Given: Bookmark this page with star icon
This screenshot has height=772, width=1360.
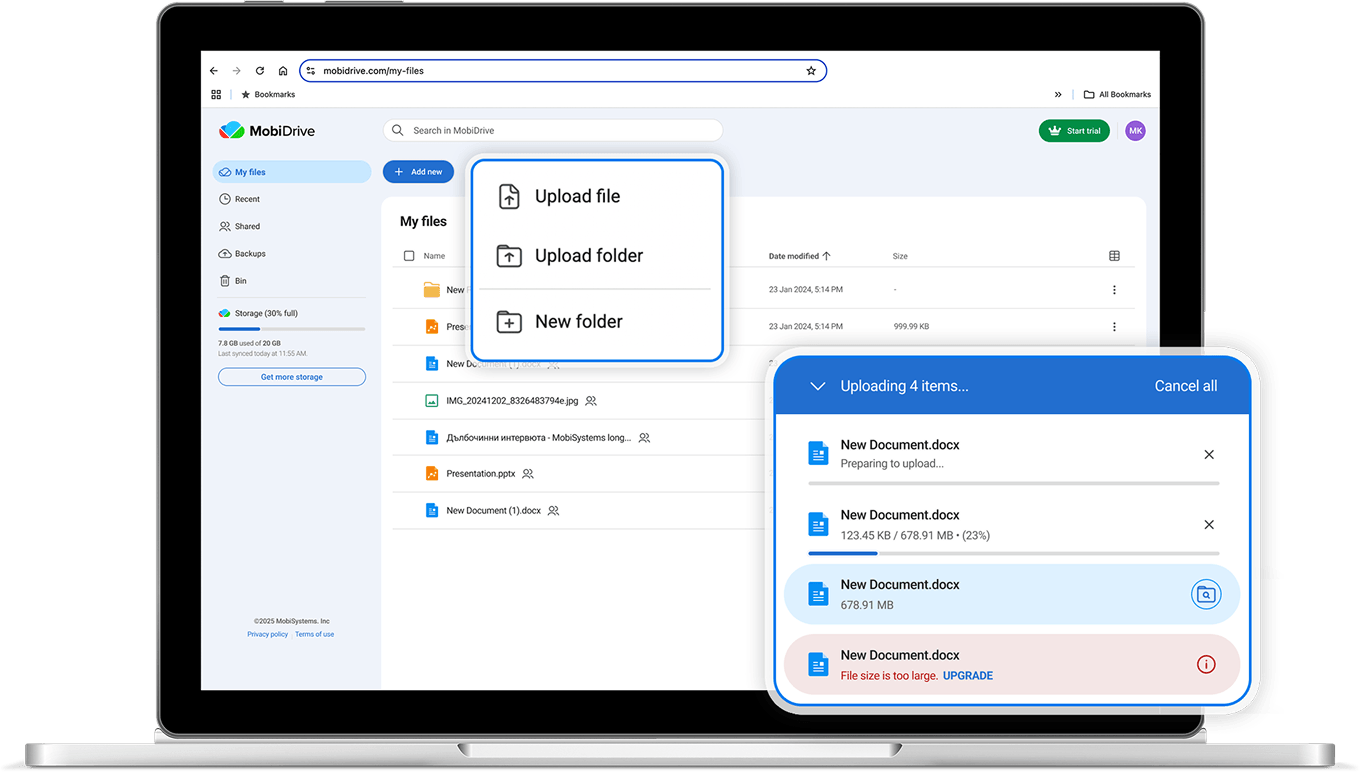Looking at the screenshot, I should click(811, 71).
